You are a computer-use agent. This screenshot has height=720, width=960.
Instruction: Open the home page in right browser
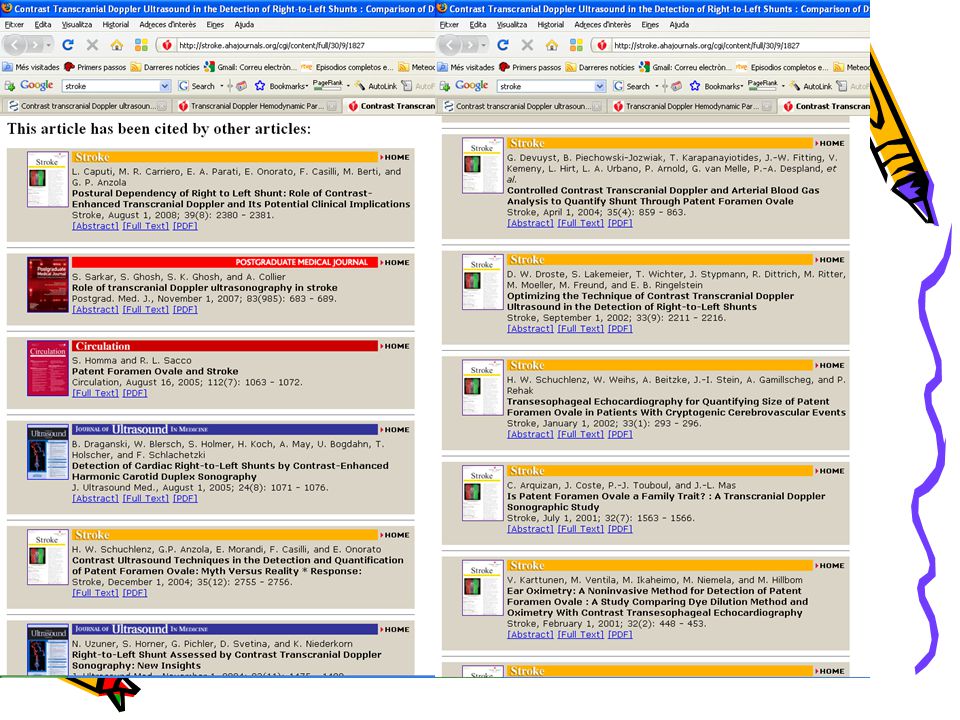click(551, 45)
